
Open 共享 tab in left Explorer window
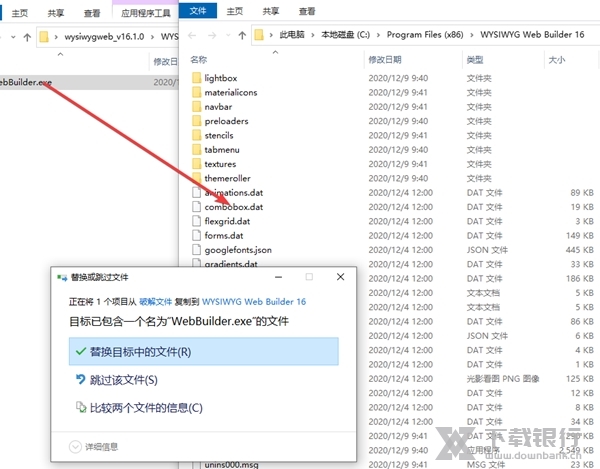click(56, 13)
